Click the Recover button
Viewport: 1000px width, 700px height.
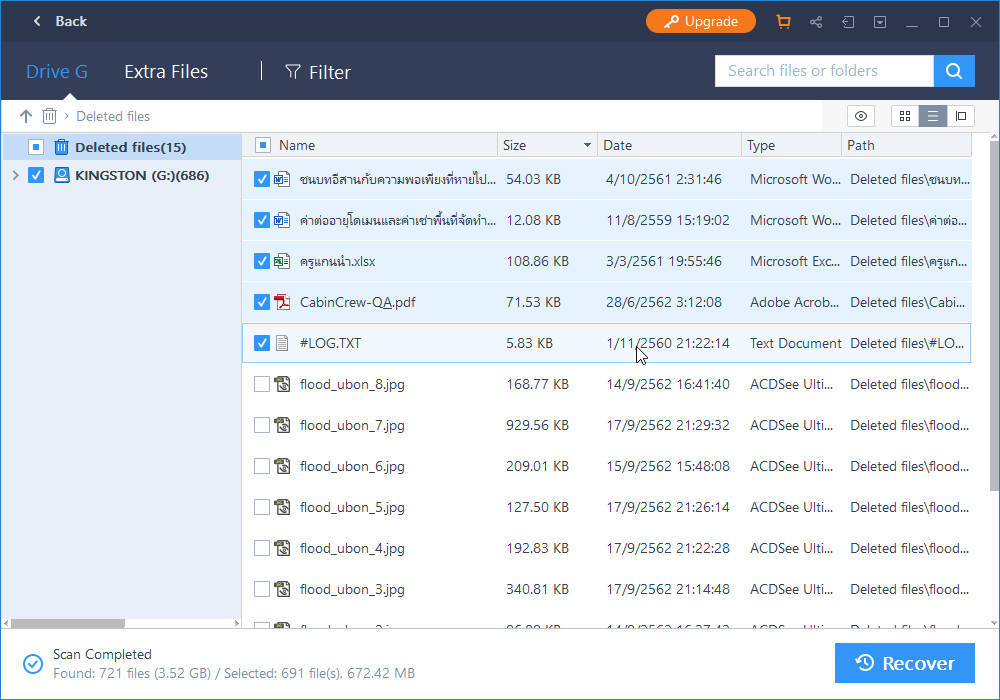pyautogui.click(x=904, y=663)
